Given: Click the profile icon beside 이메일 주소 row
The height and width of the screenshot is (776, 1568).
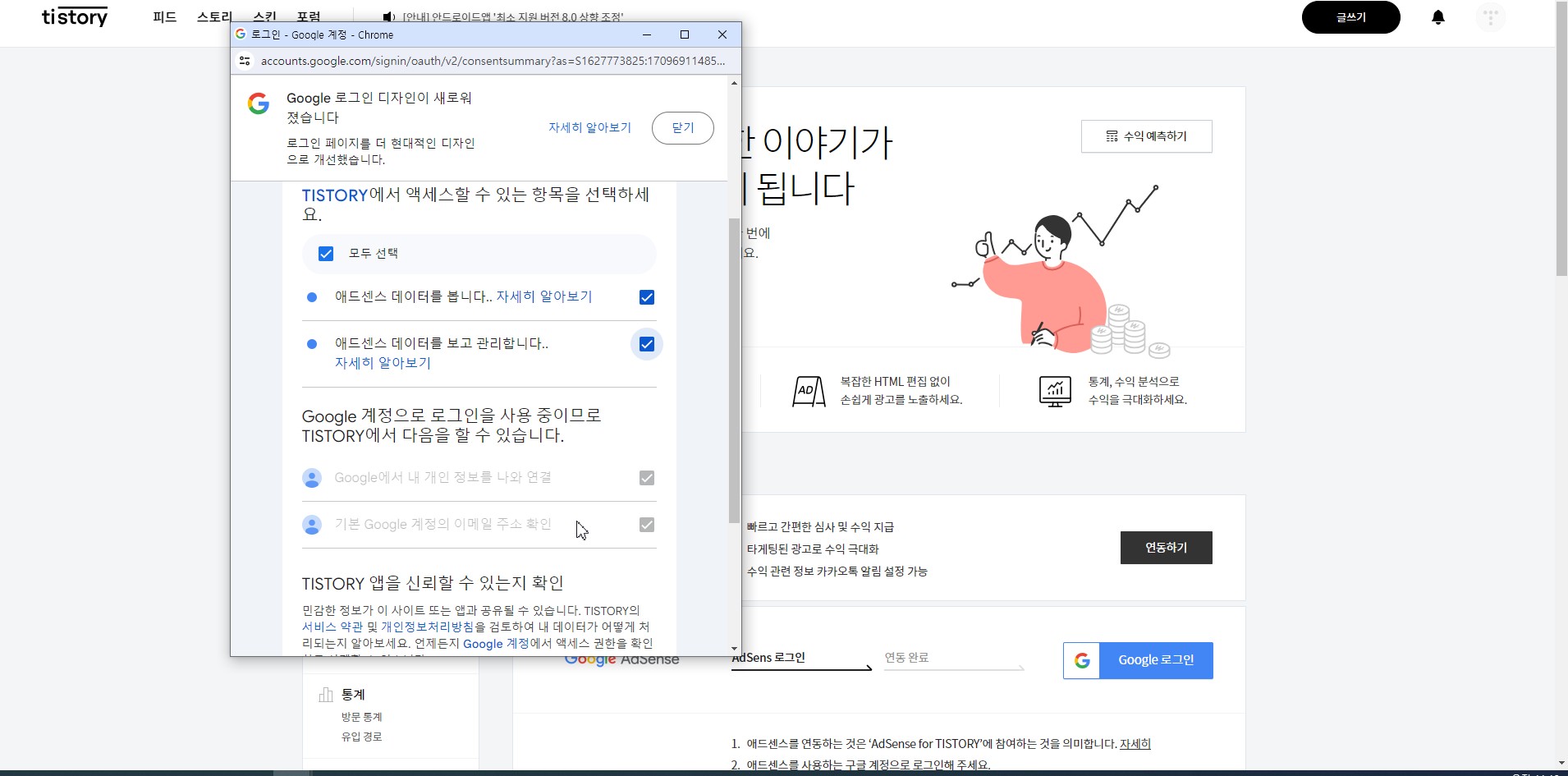Looking at the screenshot, I should 312,525.
